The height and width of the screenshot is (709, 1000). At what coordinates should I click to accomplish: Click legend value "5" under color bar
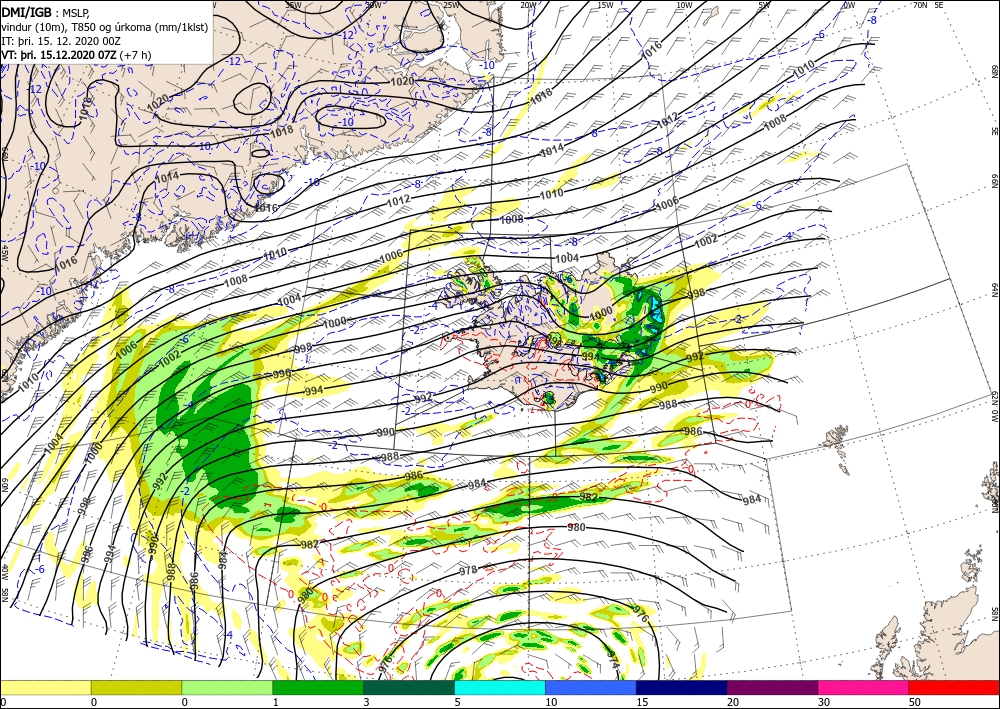[457, 702]
